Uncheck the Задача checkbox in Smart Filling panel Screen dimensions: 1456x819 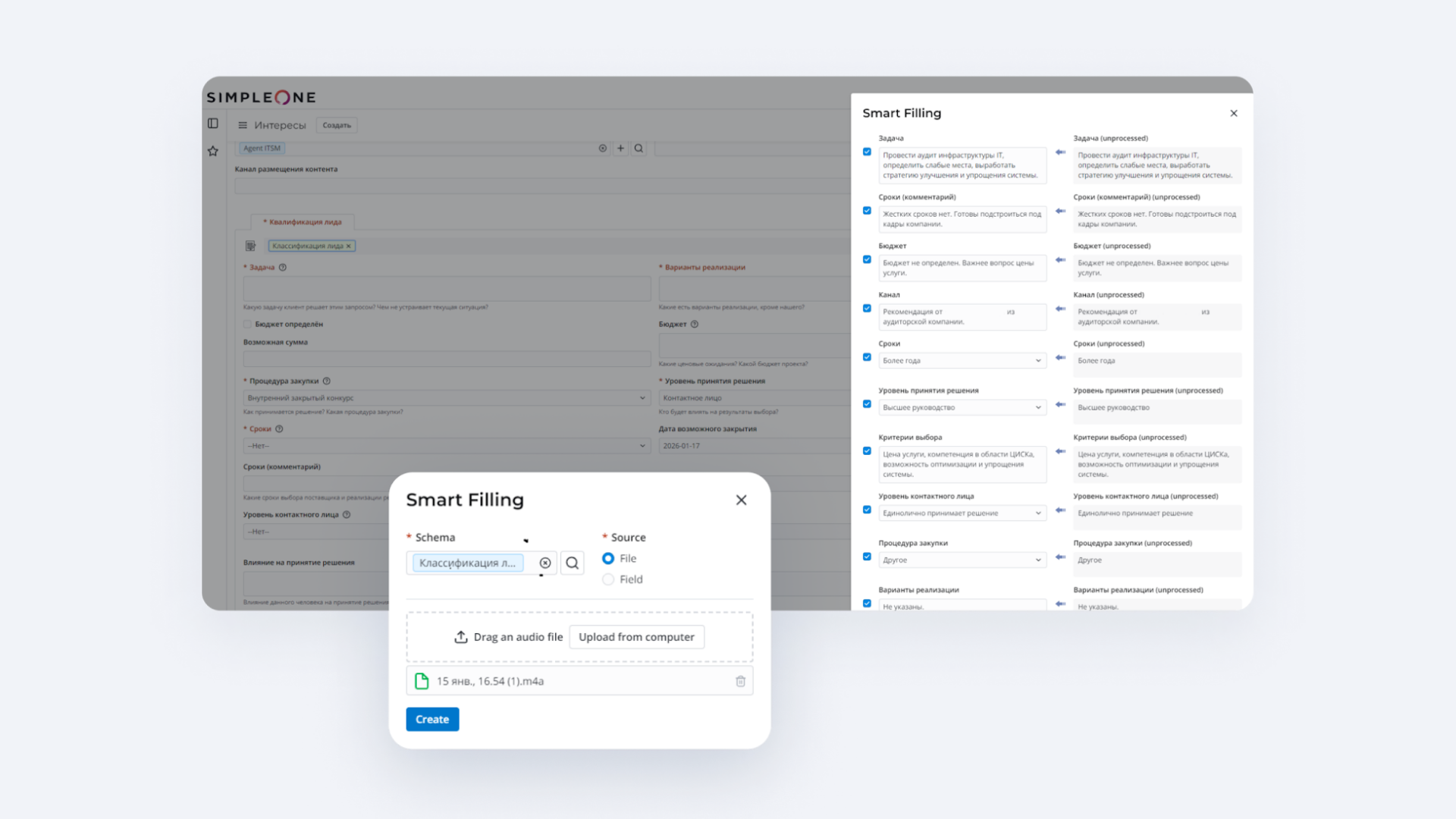tap(867, 152)
